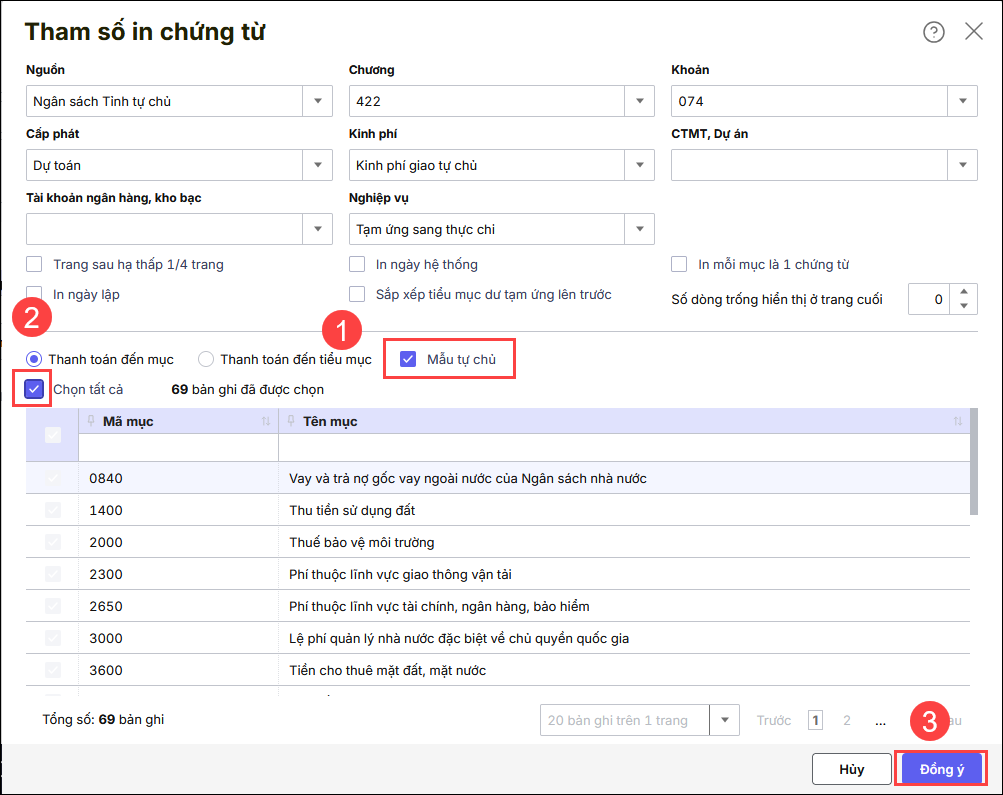This screenshot has width=1003, height=795.
Task: Click blank lines number field
Action: coord(929,299)
